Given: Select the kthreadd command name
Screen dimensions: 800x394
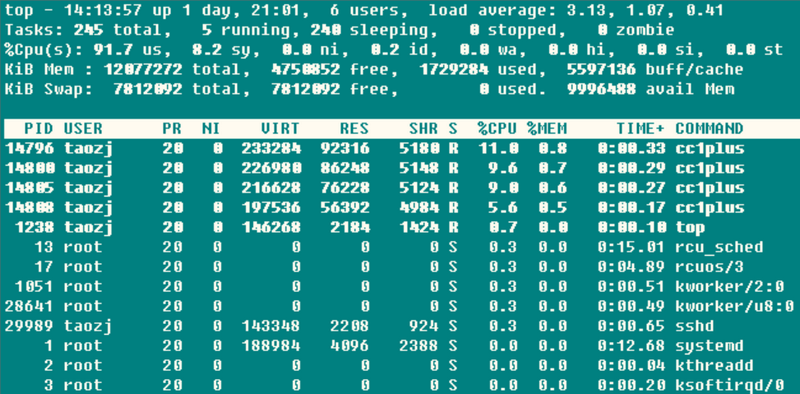Looking at the screenshot, I should click(714, 366).
